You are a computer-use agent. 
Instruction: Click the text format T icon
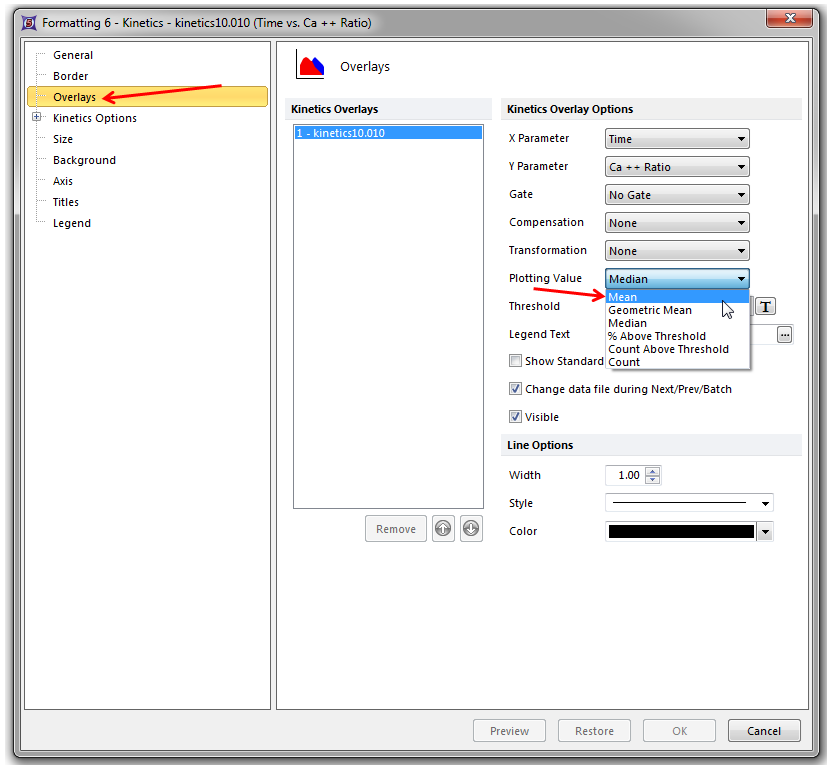click(x=765, y=307)
